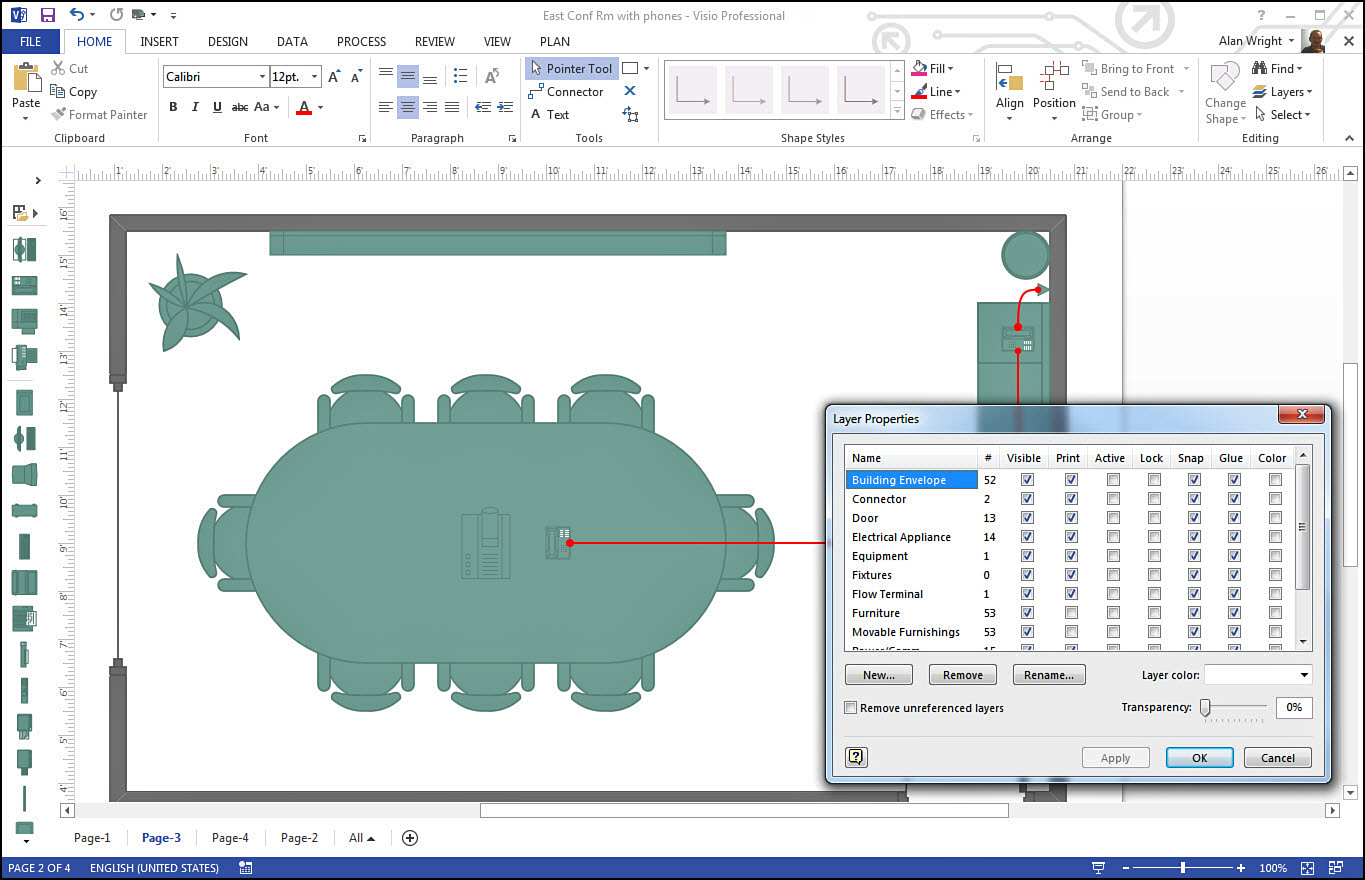
Task: Click the Copy icon
Action: click(x=58, y=91)
